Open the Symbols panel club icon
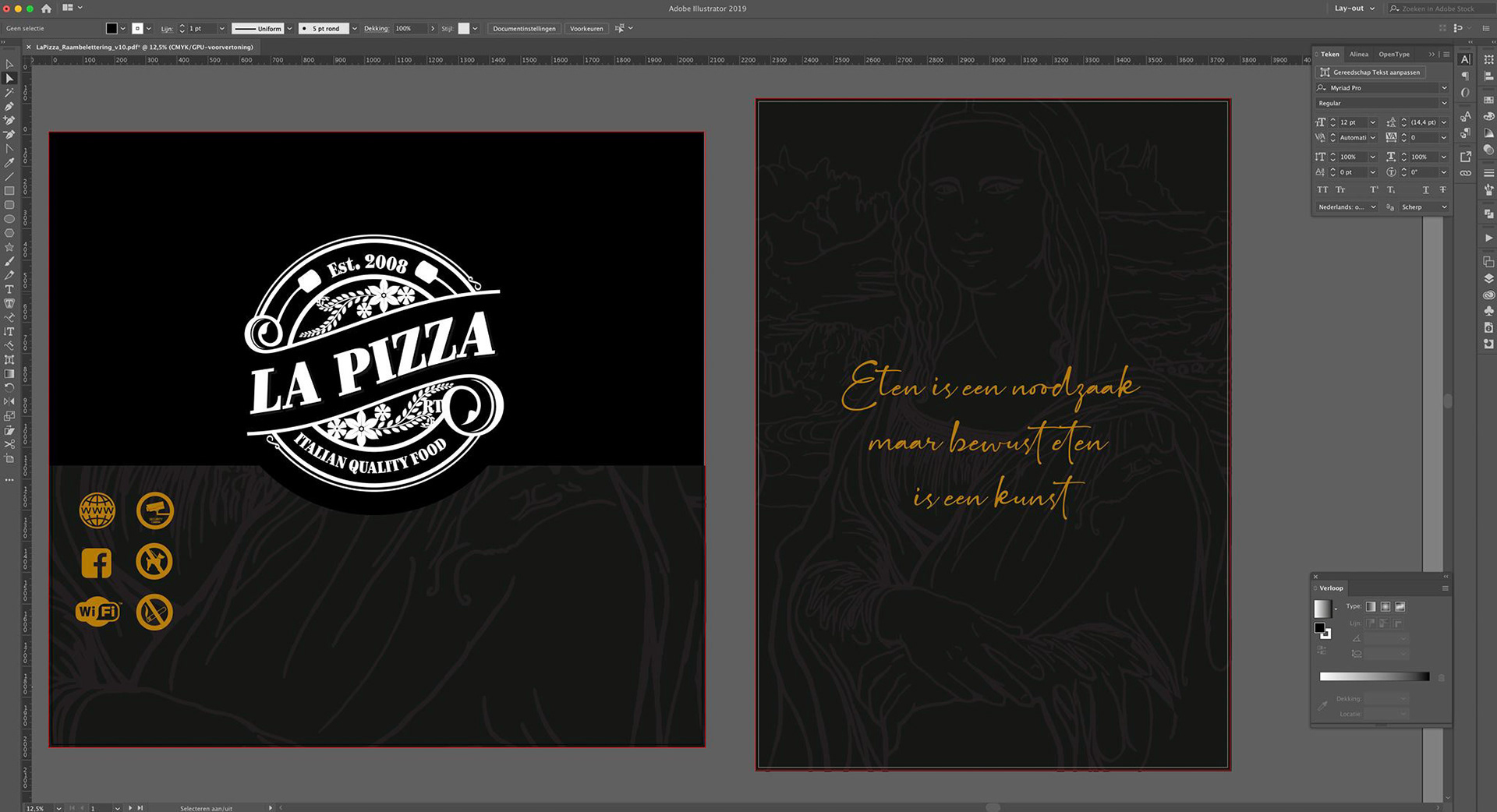Image resolution: width=1497 pixels, height=812 pixels. (1488, 311)
